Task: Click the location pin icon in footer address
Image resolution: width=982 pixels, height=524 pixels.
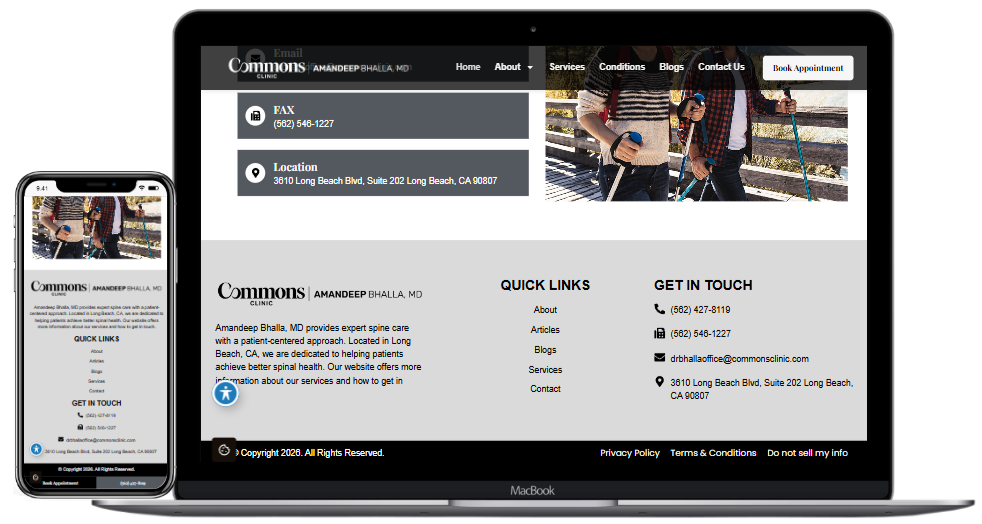Action: [659, 381]
